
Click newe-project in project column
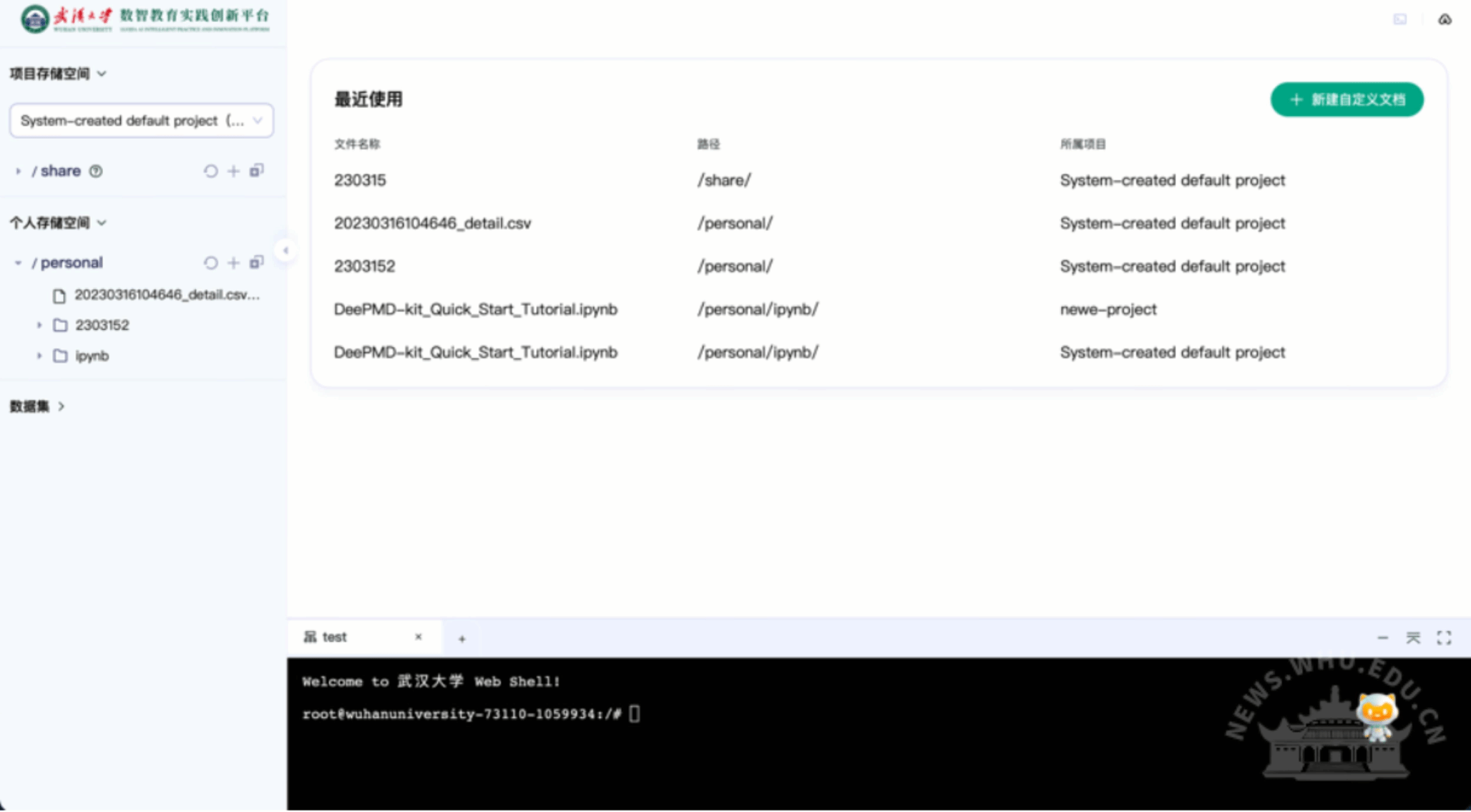point(1108,309)
